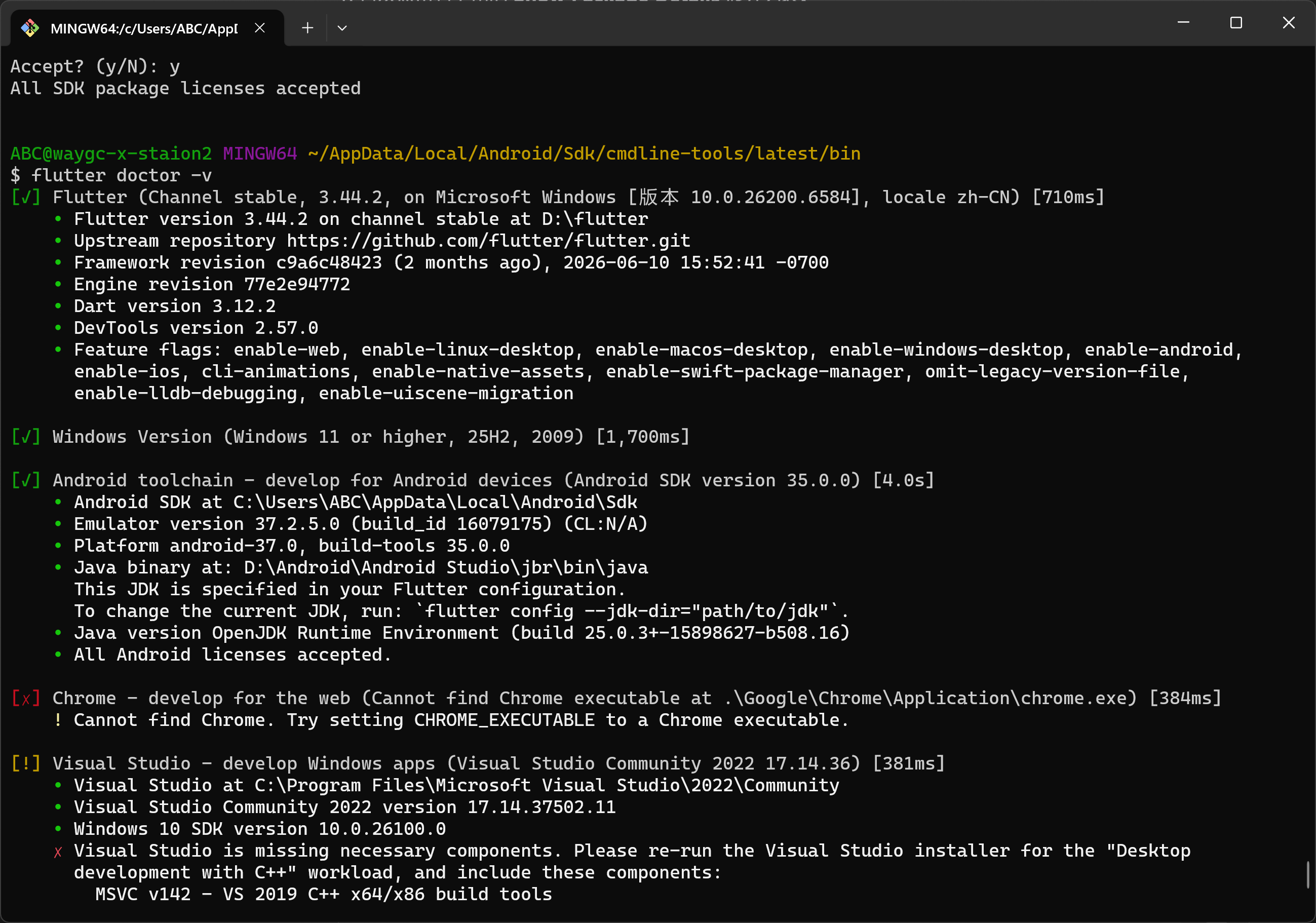Click the "Accept? (y/N): y" line
1316x923 pixels.
click(x=95, y=66)
